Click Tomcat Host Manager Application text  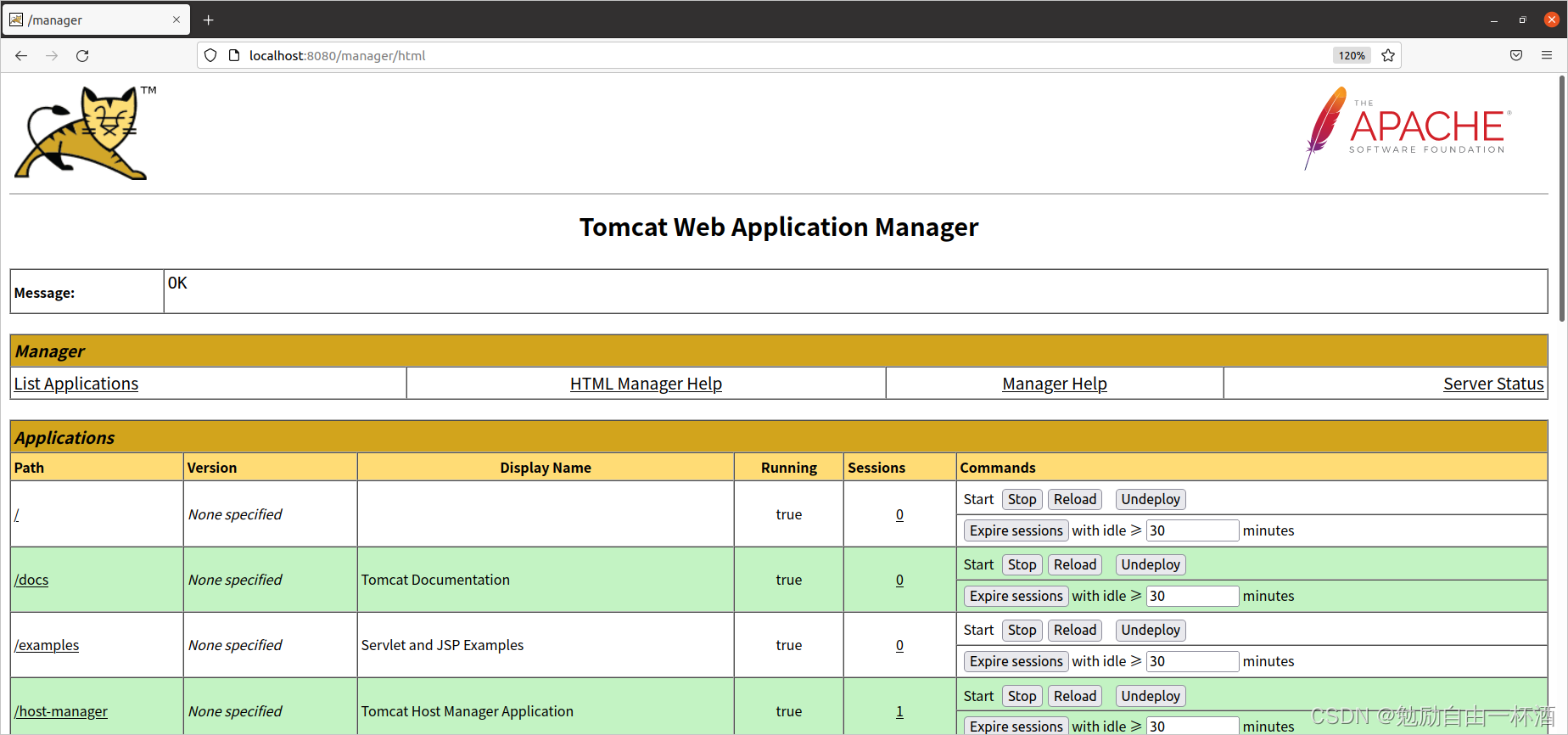tap(467, 711)
